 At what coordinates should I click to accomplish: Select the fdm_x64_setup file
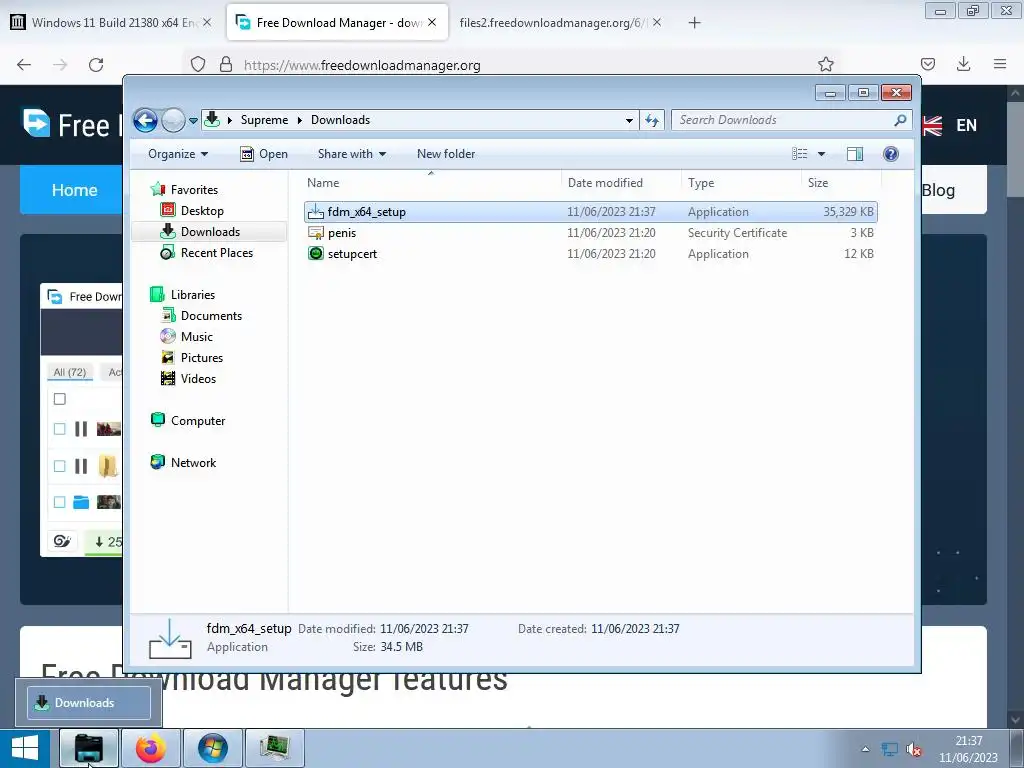590,212
